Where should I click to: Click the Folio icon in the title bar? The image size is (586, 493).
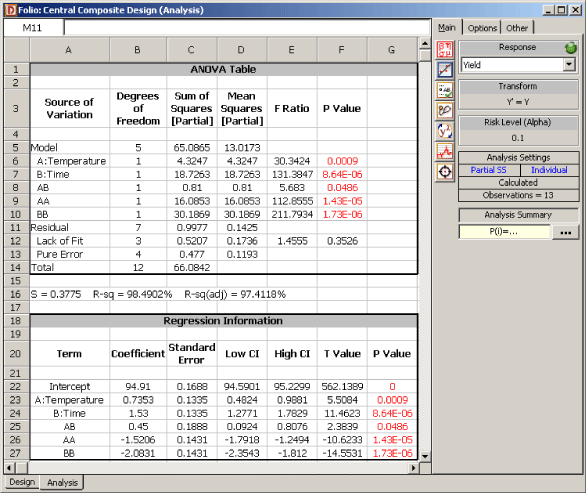point(10,10)
